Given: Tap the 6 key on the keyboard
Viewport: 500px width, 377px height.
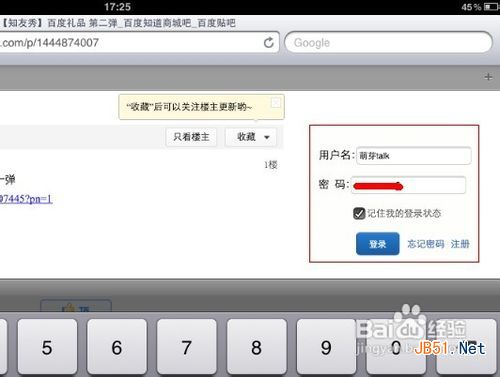Looking at the screenshot, I should click(x=117, y=347).
